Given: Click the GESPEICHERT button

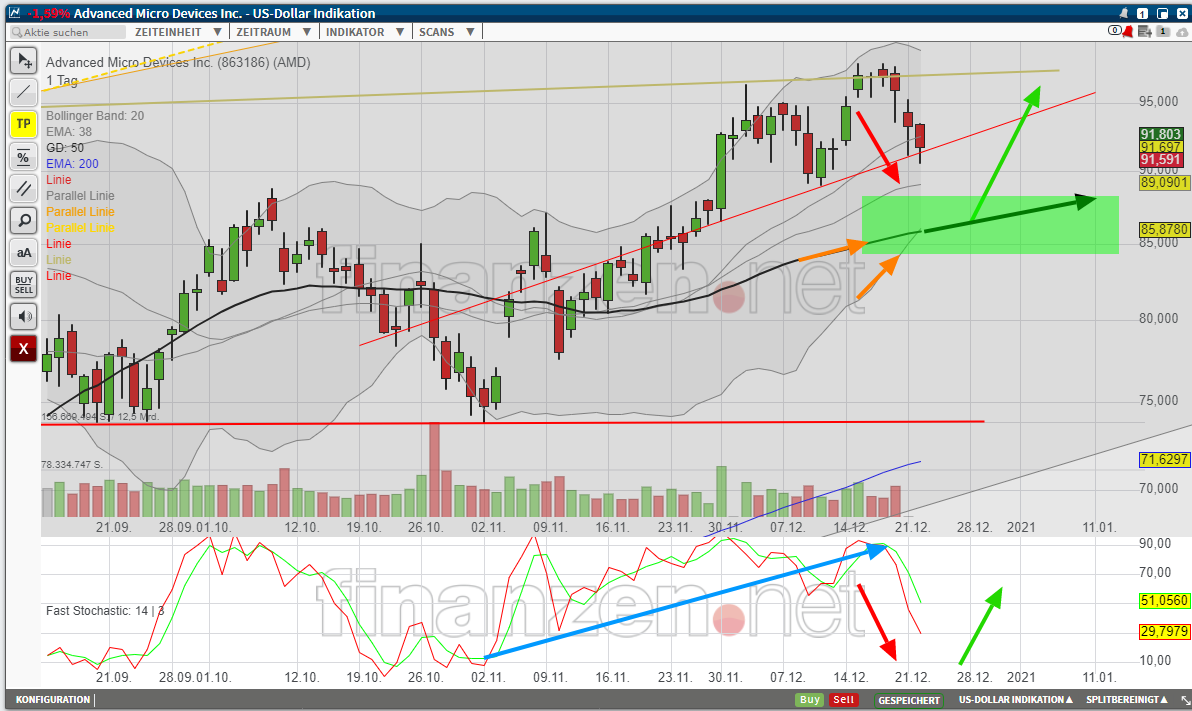Looking at the screenshot, I should [909, 700].
